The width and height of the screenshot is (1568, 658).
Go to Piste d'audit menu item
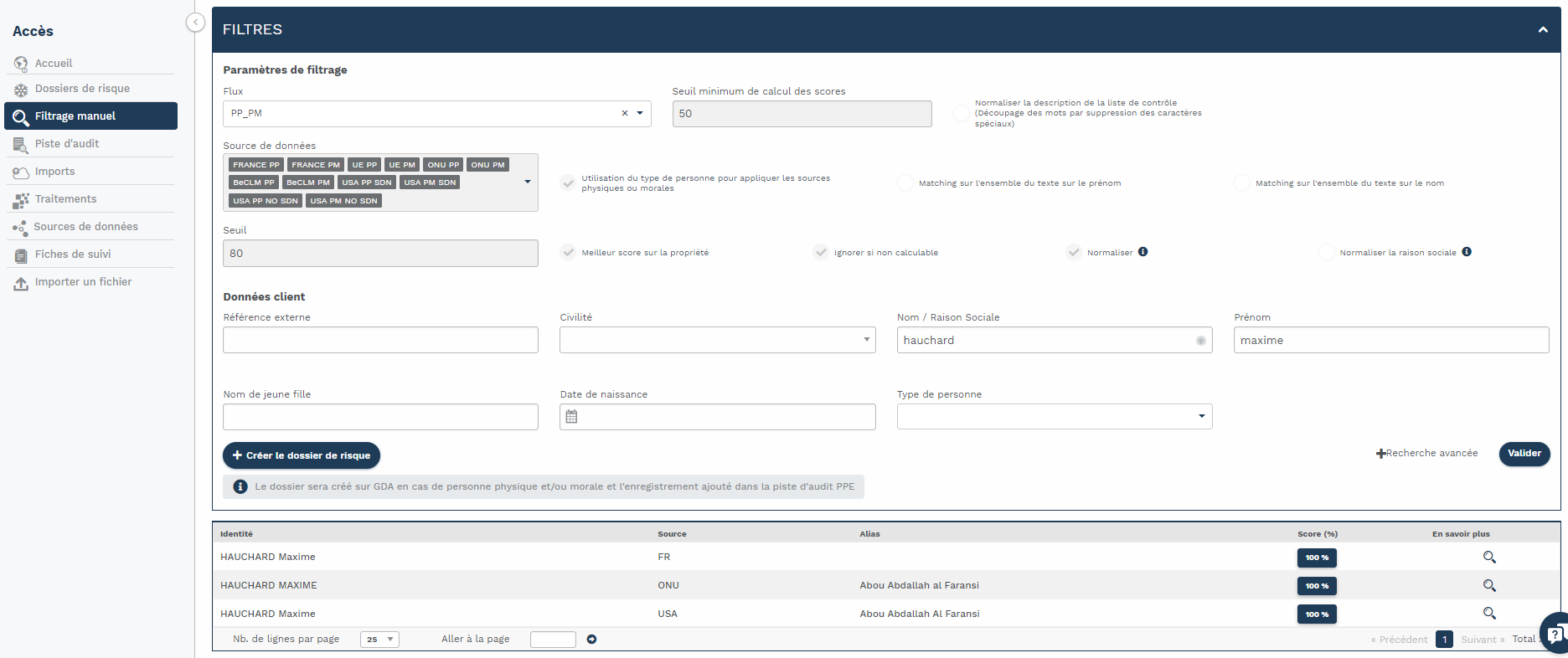pyautogui.click(x=67, y=144)
